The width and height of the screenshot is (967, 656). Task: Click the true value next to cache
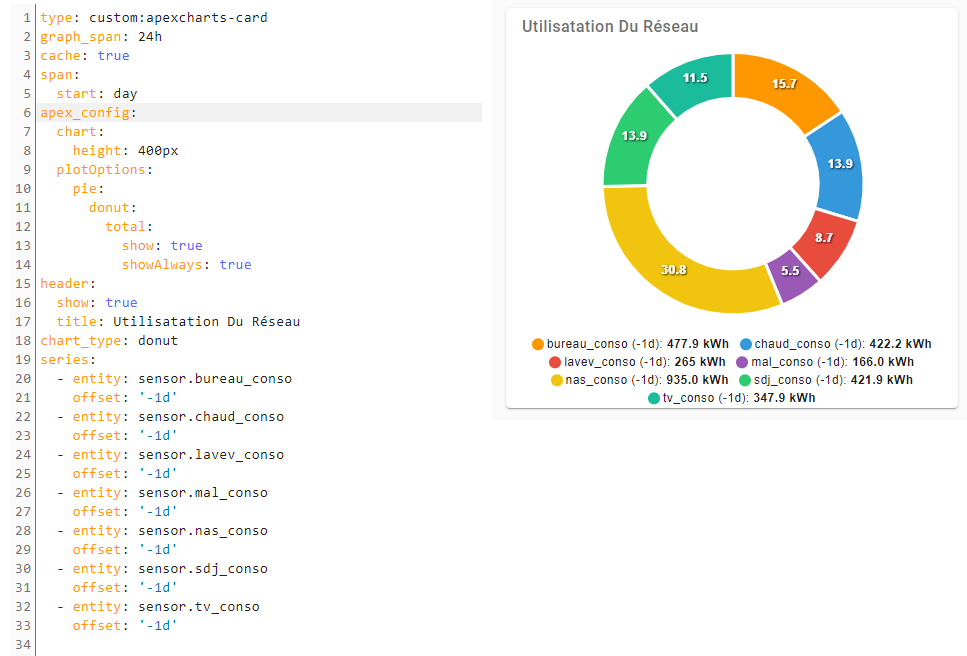(x=113, y=55)
